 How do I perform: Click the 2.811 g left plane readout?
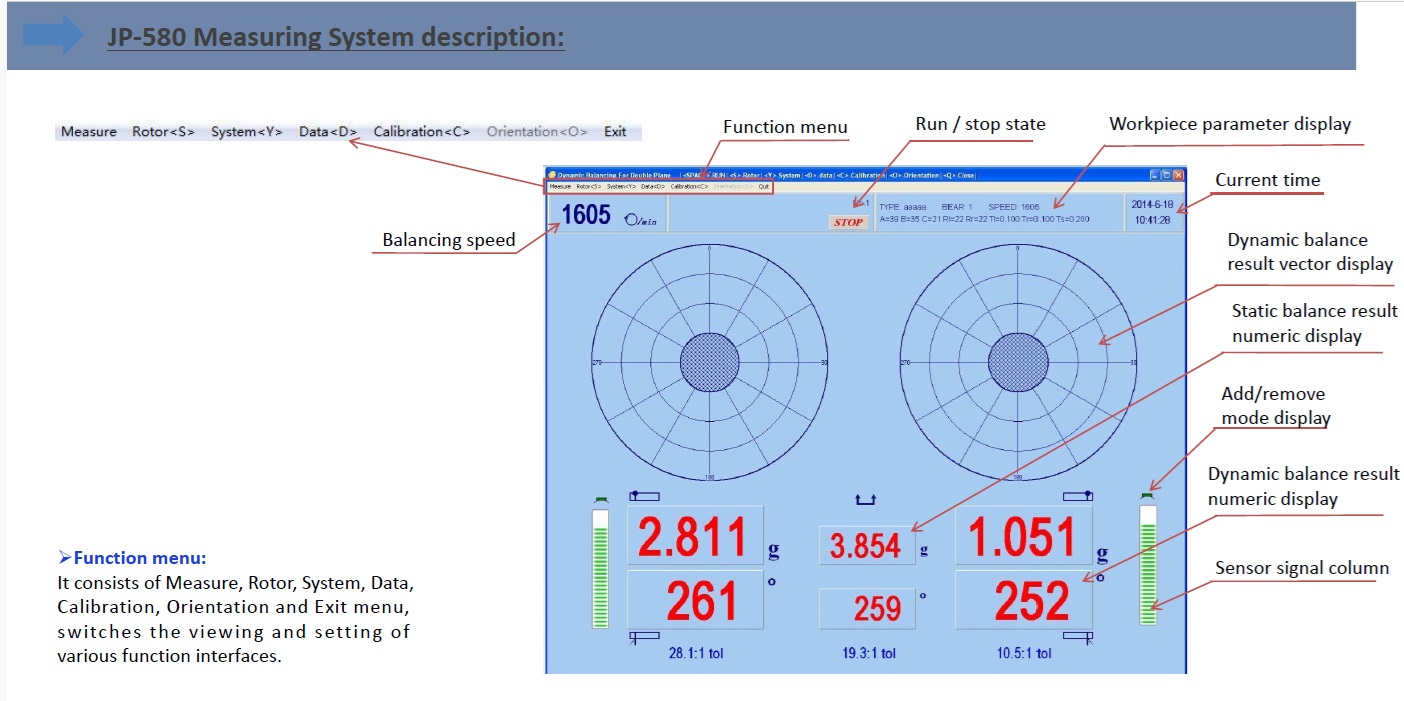(x=694, y=537)
